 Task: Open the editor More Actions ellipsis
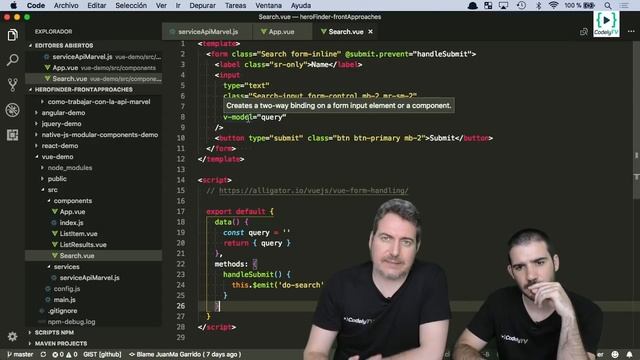[x=631, y=31]
